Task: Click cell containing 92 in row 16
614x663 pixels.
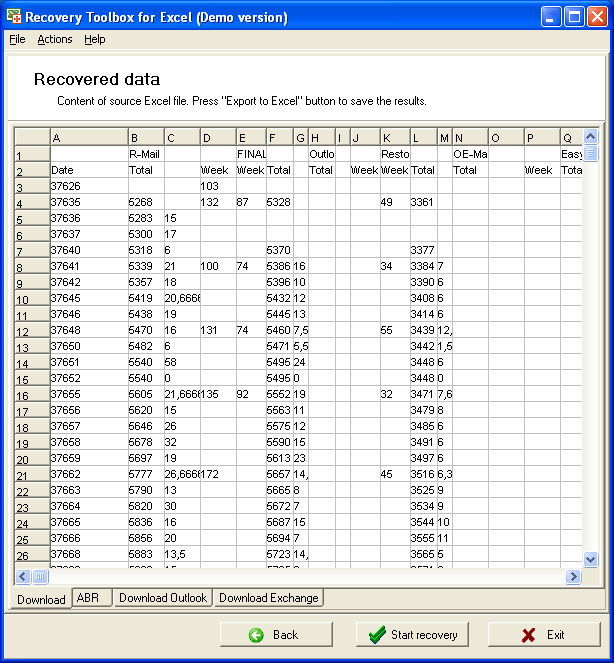Action: (x=251, y=394)
